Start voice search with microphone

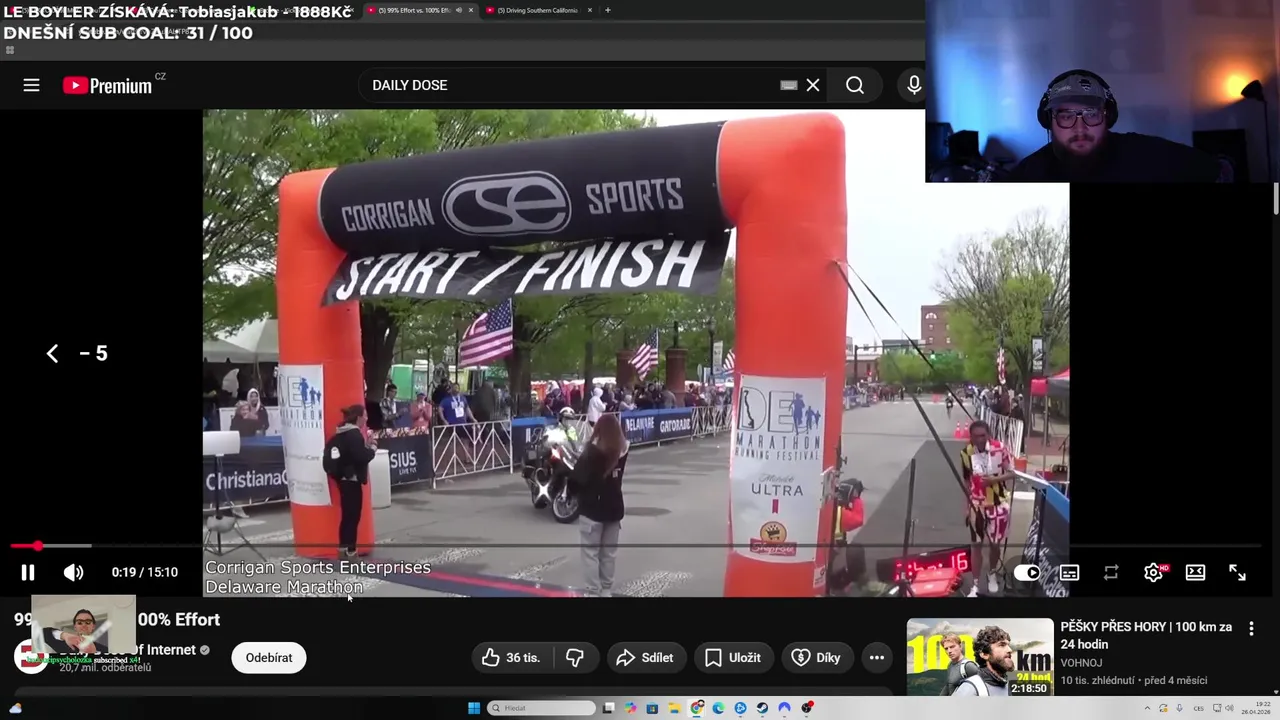[914, 85]
